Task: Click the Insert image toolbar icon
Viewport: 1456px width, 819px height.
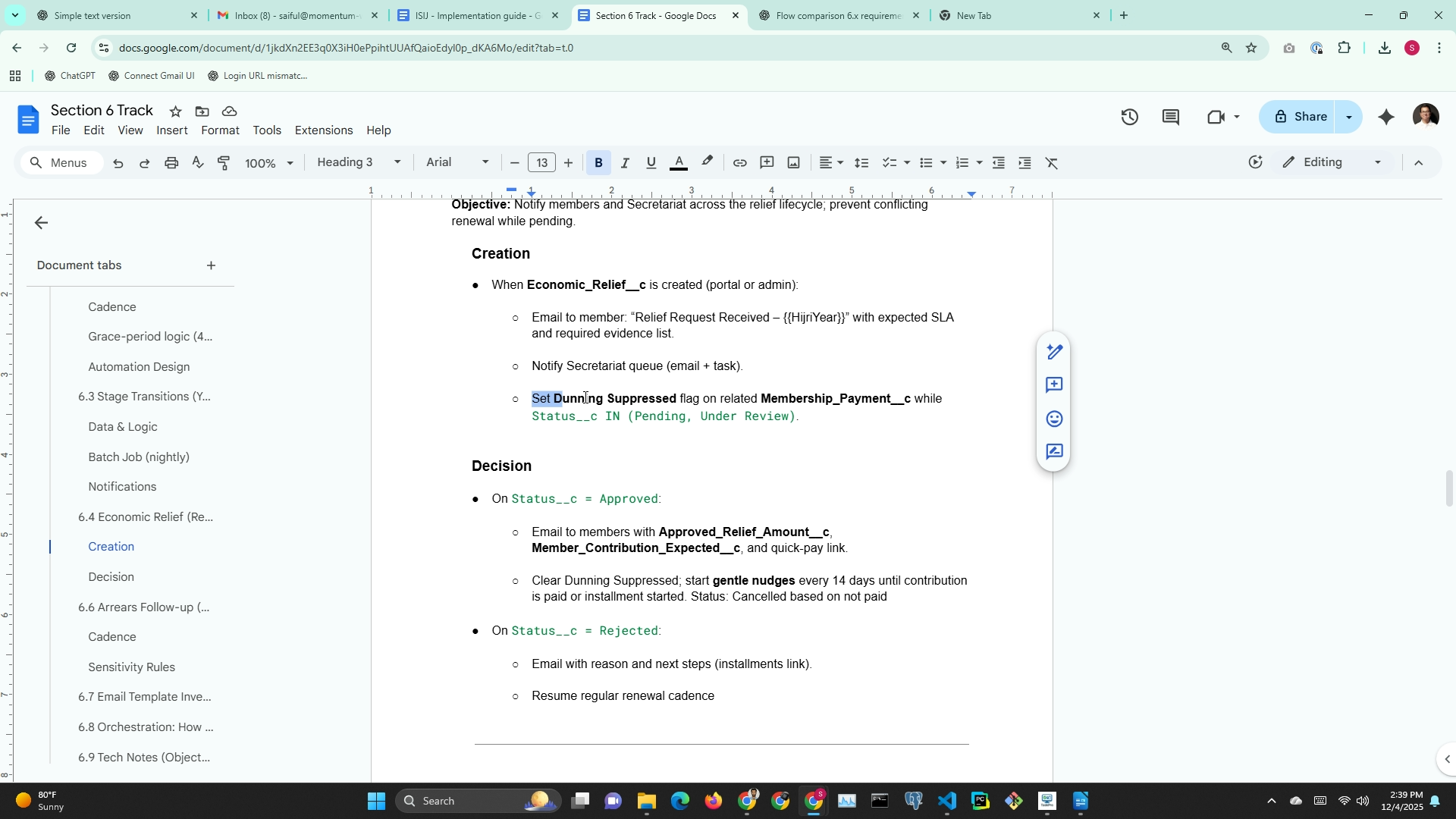Action: tap(793, 163)
